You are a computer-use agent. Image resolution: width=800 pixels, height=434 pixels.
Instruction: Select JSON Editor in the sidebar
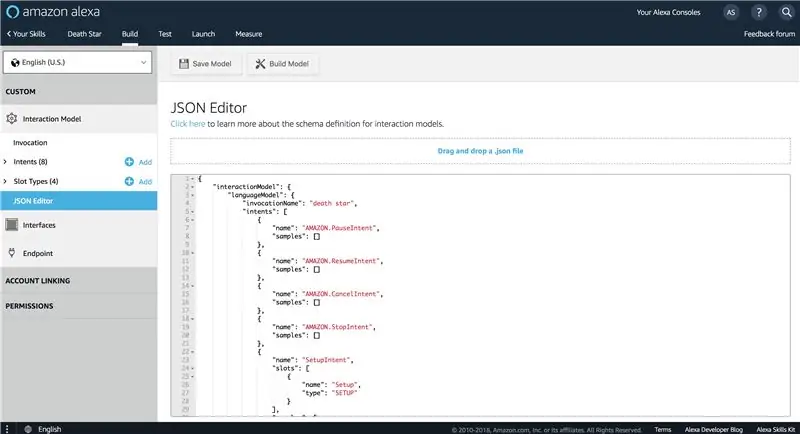79,201
